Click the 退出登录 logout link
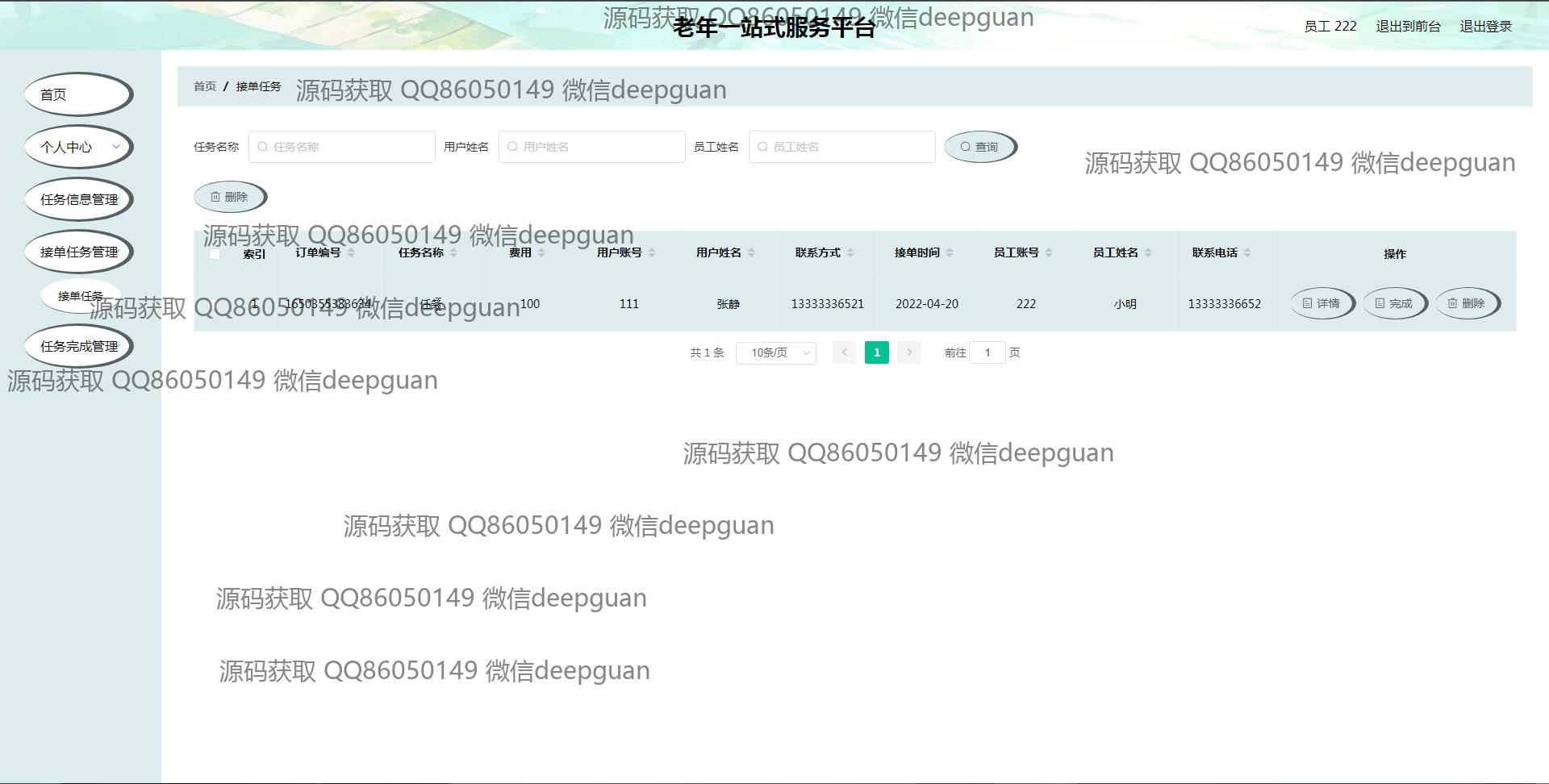The height and width of the screenshot is (784, 1549). [x=1485, y=27]
